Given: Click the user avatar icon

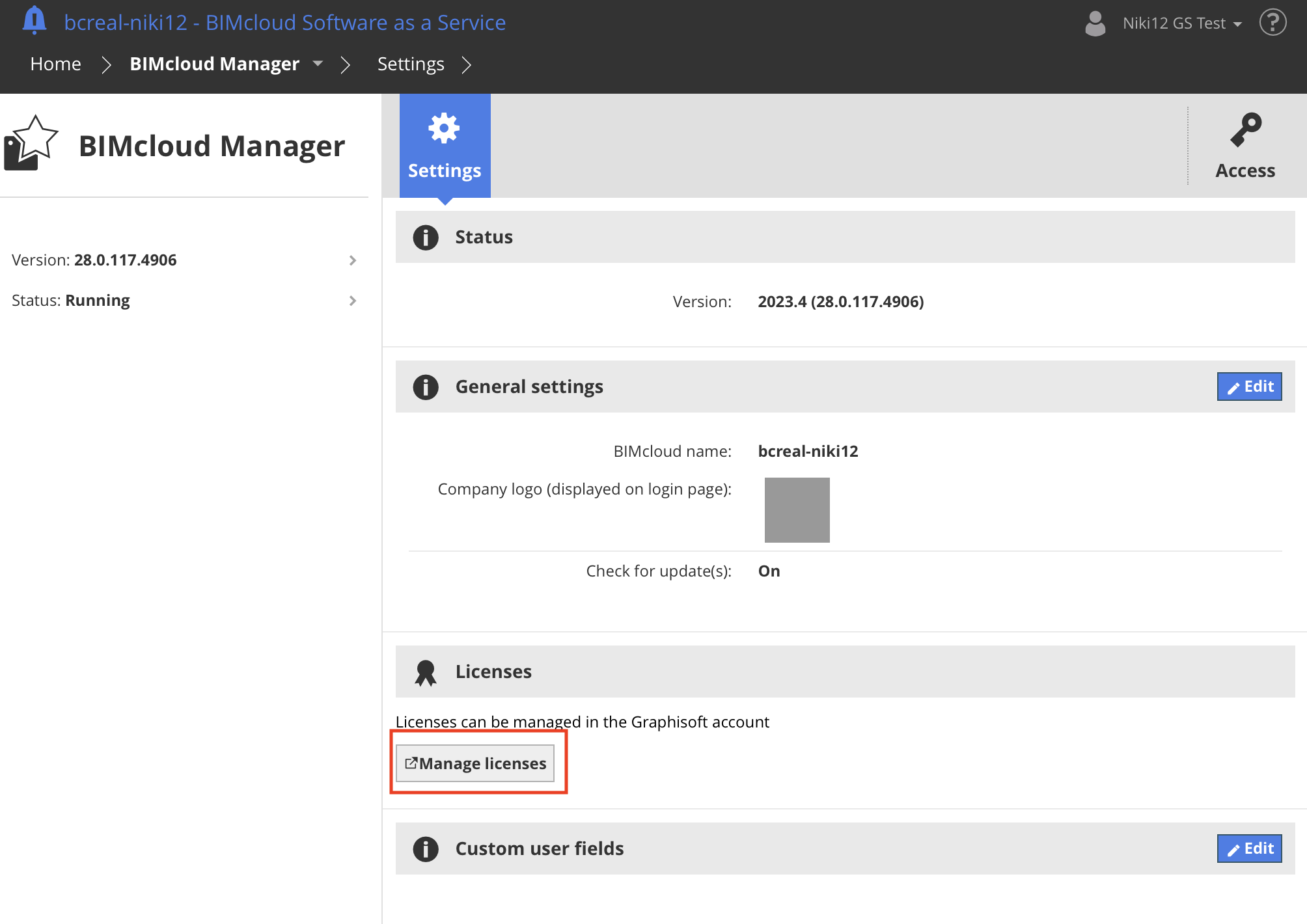Looking at the screenshot, I should pos(1095,23).
